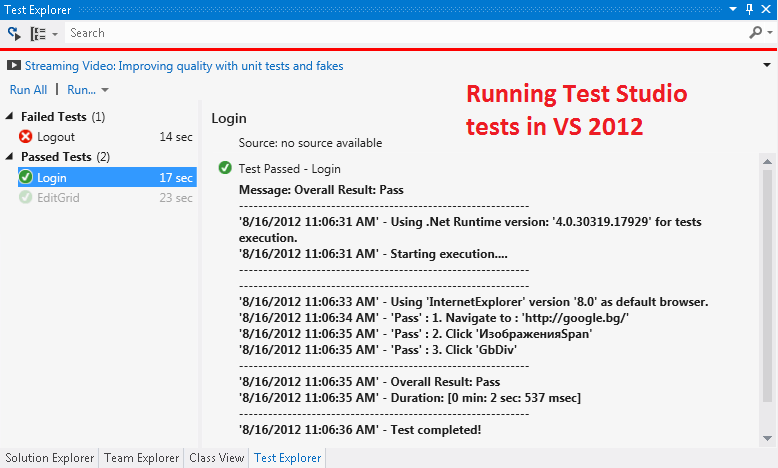
Task: Switch to the Solution Explorer tab
Action: point(50,458)
